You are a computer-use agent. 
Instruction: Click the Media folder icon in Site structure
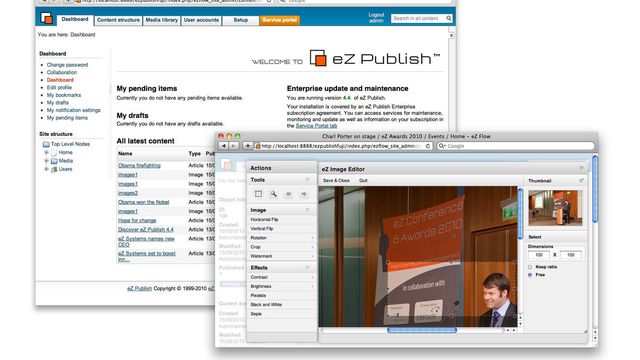pyautogui.click(x=54, y=161)
